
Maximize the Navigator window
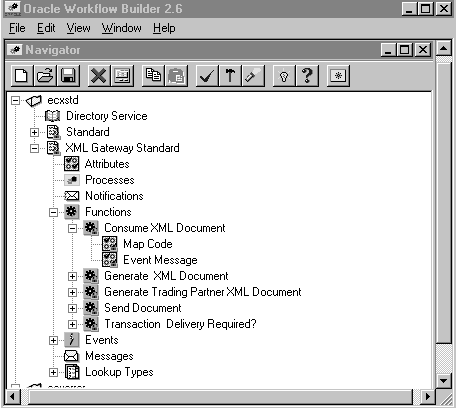404,50
